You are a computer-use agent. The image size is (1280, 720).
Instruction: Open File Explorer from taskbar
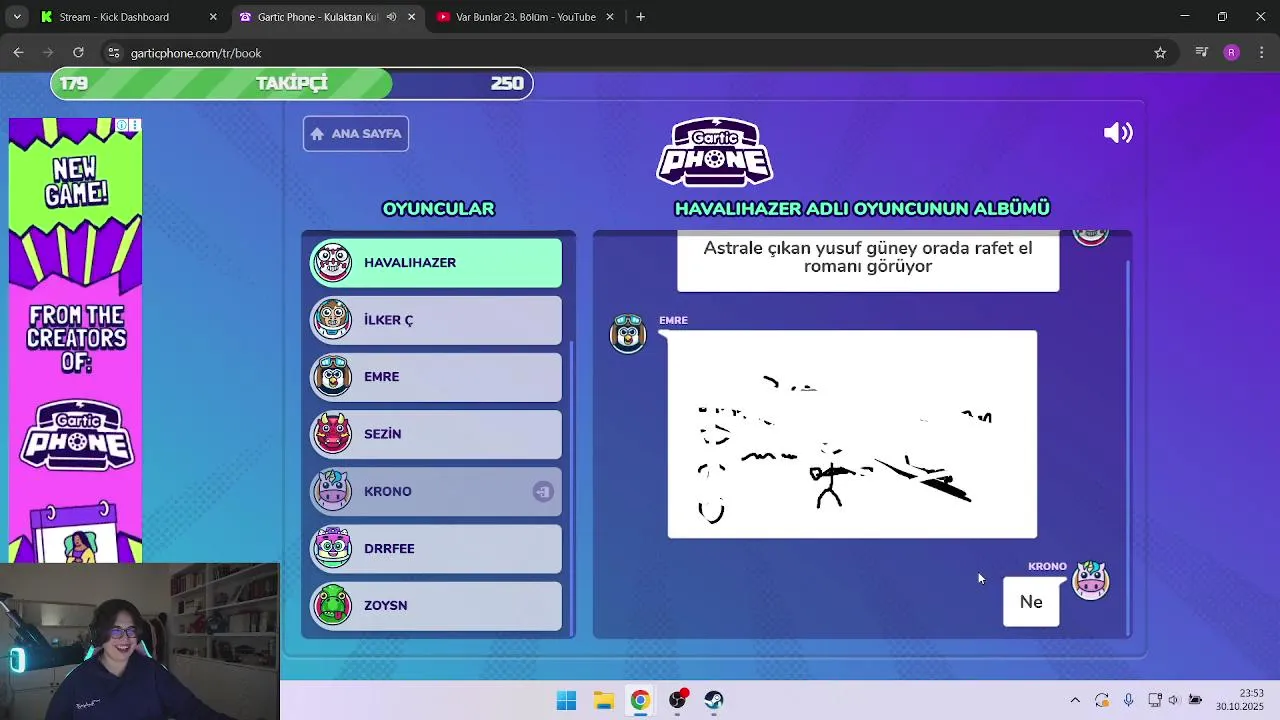point(603,700)
